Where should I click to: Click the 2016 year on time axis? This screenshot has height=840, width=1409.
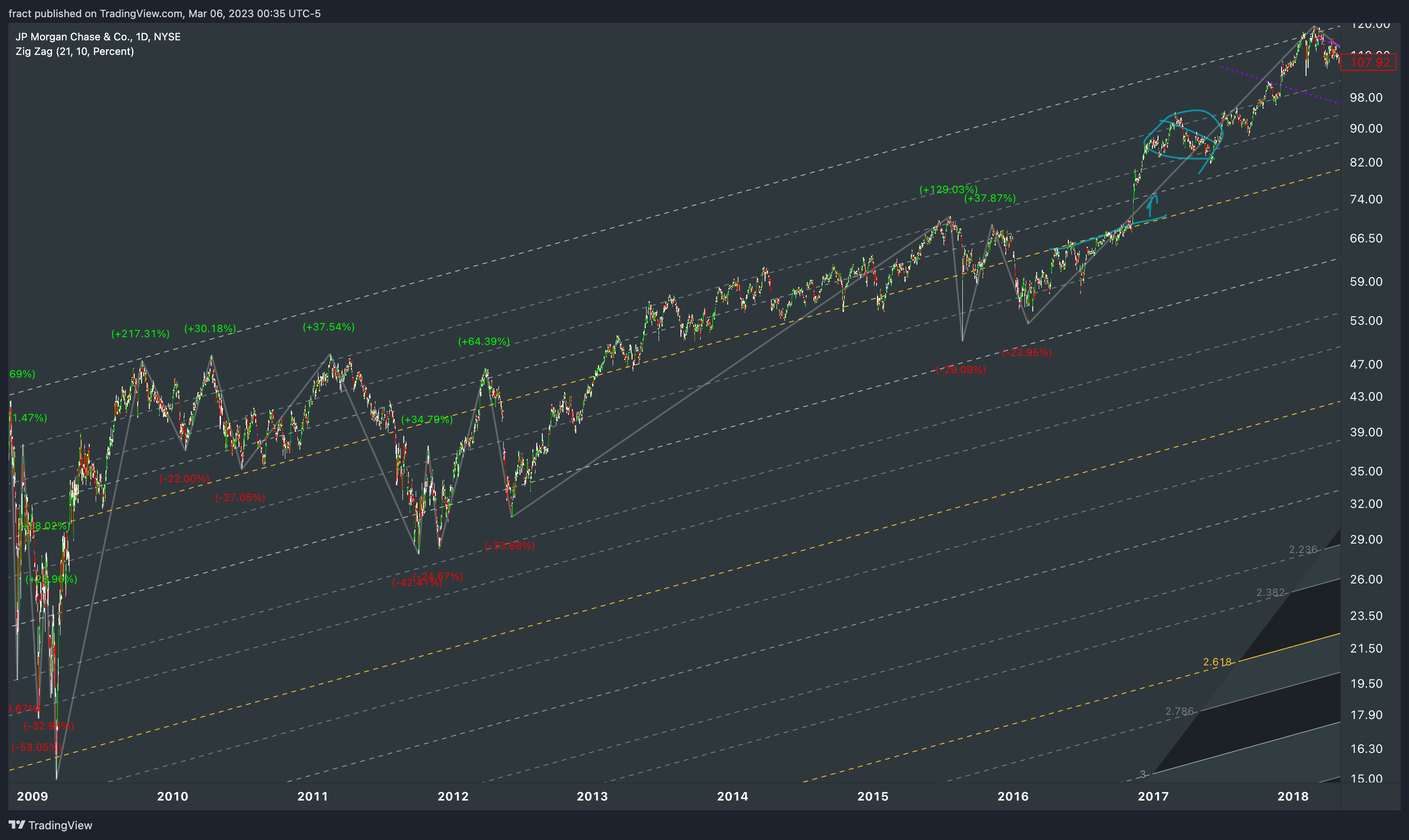point(1013,797)
